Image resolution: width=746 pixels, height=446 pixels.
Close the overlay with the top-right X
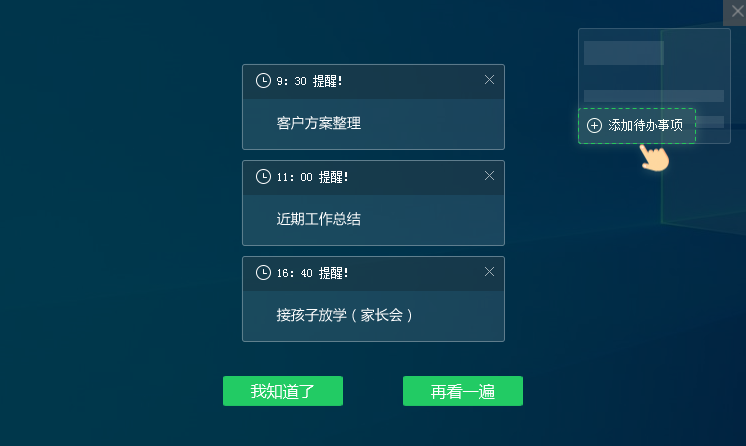pyautogui.click(x=734, y=11)
